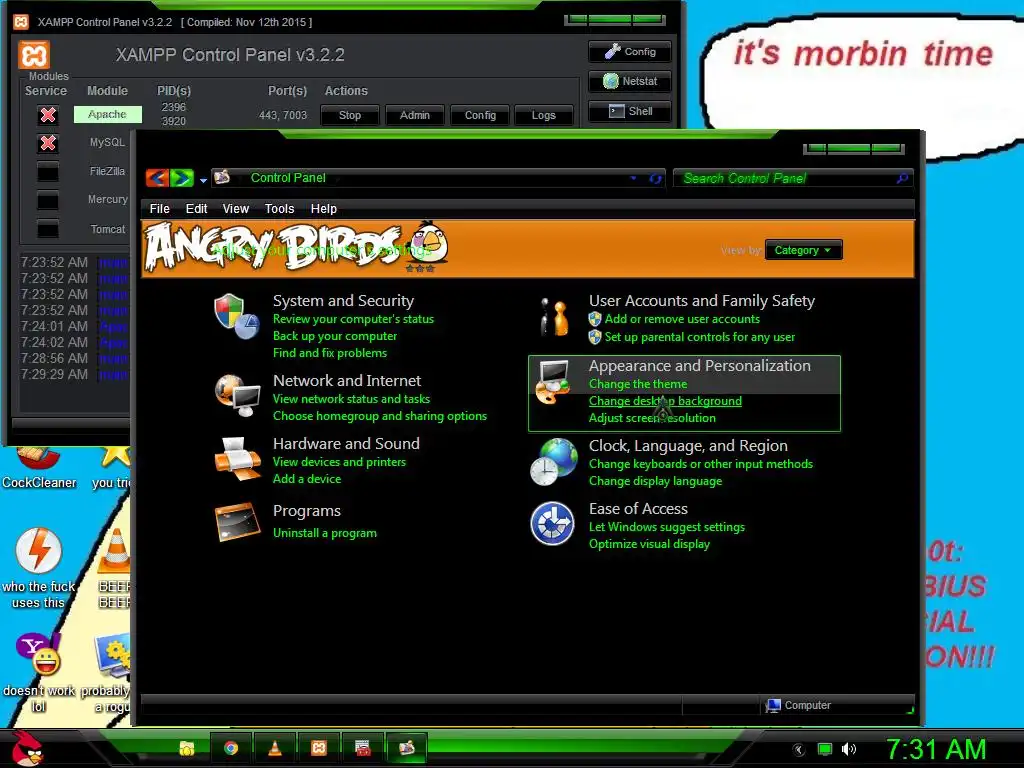The height and width of the screenshot is (768, 1024).
Task: Open the Ease of Access icon
Action: point(552,523)
